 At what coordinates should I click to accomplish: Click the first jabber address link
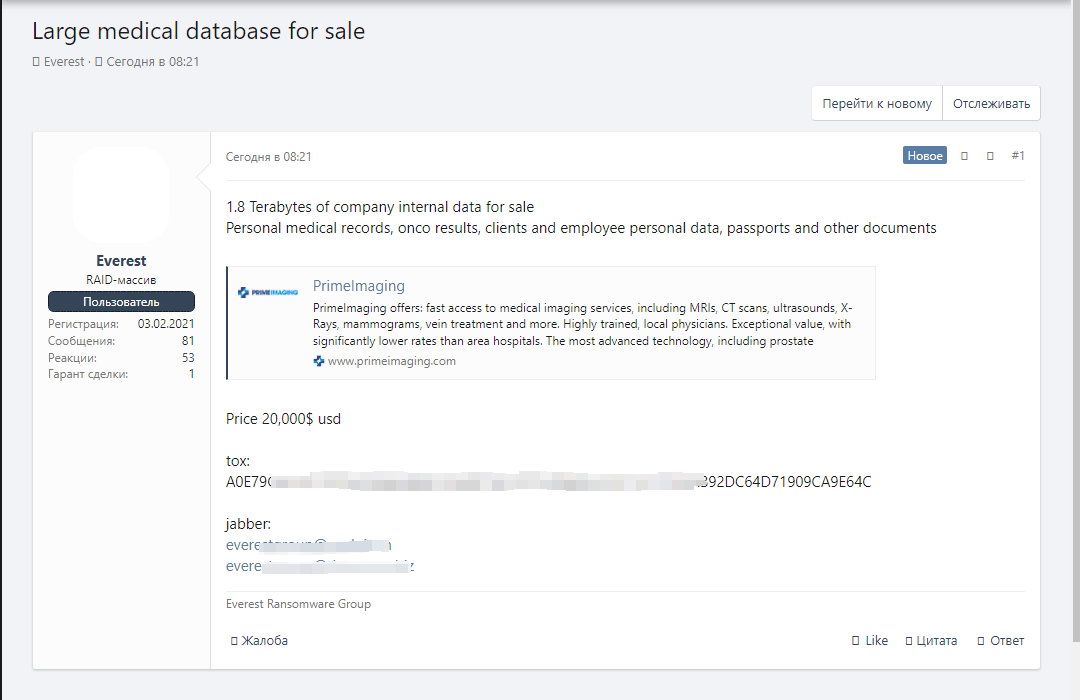pyautogui.click(x=309, y=545)
